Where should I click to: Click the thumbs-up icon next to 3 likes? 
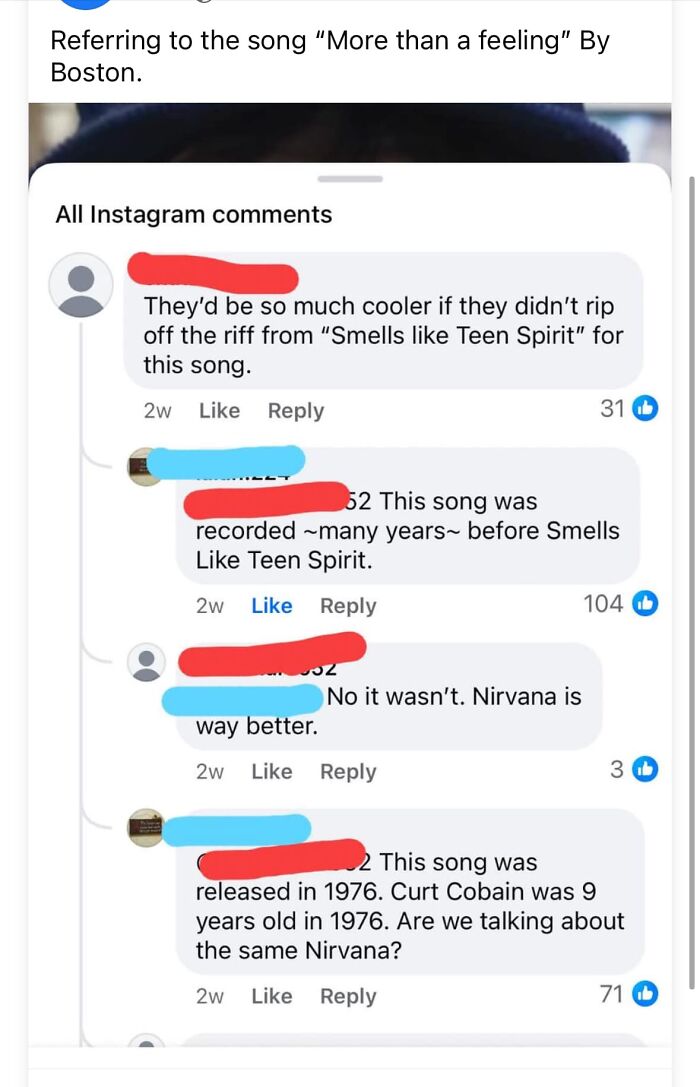coord(645,771)
